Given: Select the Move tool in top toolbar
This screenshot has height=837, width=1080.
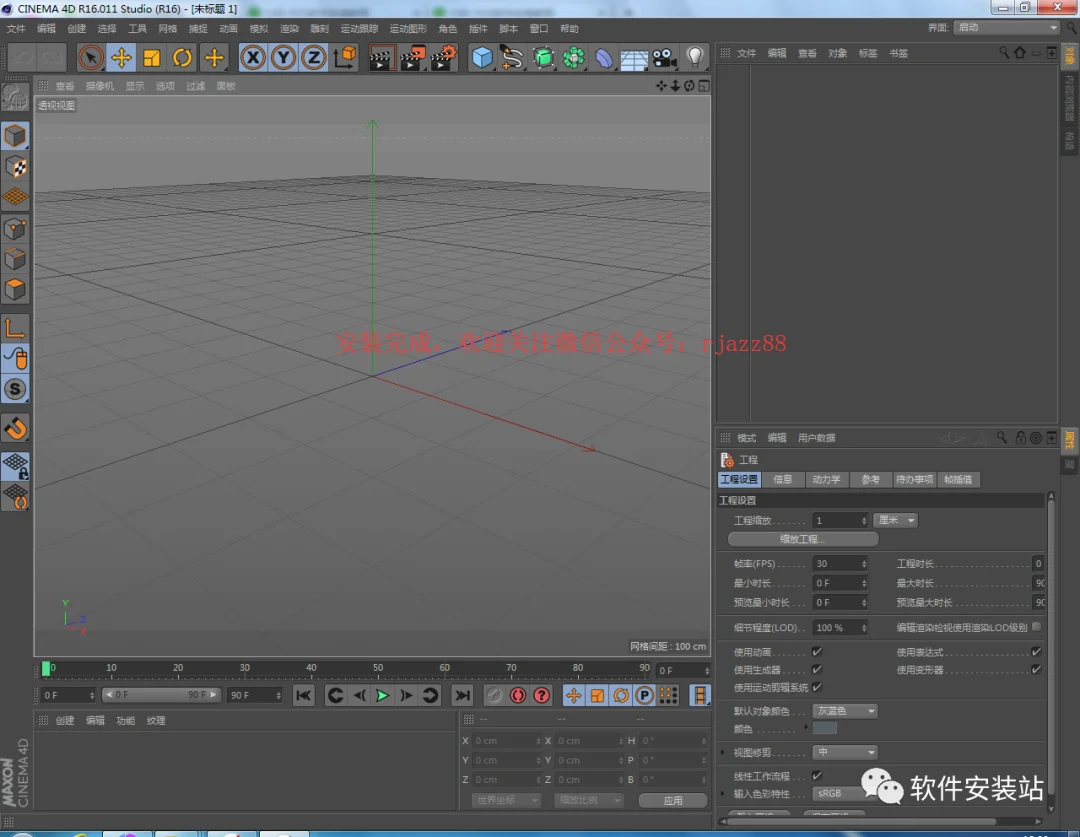Looking at the screenshot, I should coord(121,58).
